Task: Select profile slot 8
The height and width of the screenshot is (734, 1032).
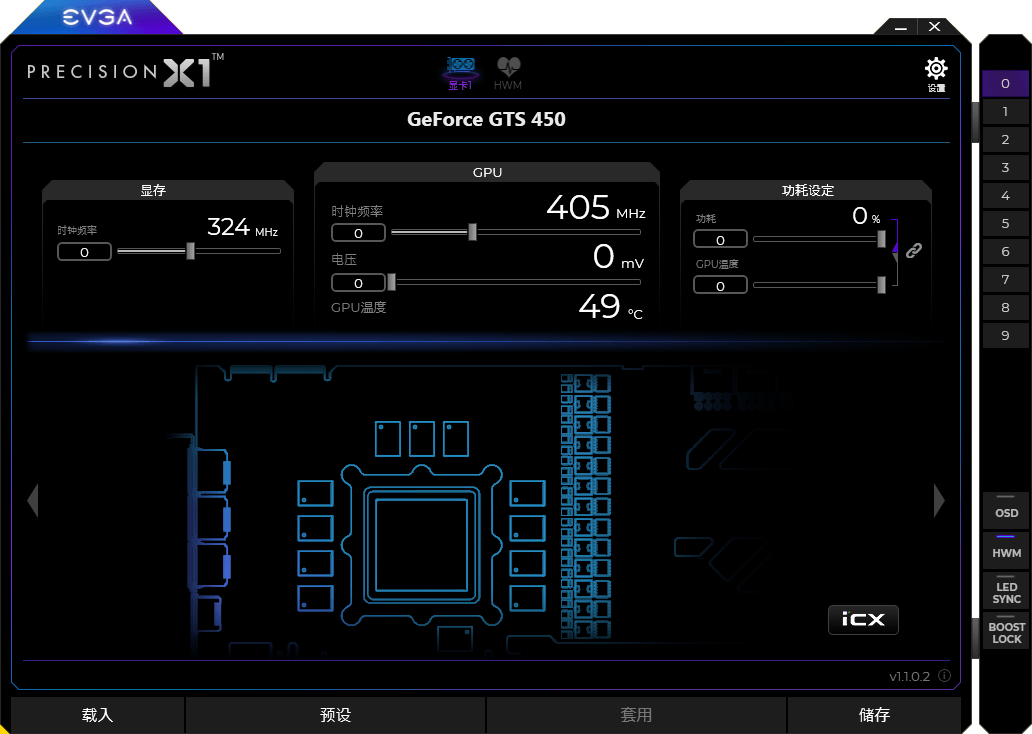Action: coord(1005,307)
